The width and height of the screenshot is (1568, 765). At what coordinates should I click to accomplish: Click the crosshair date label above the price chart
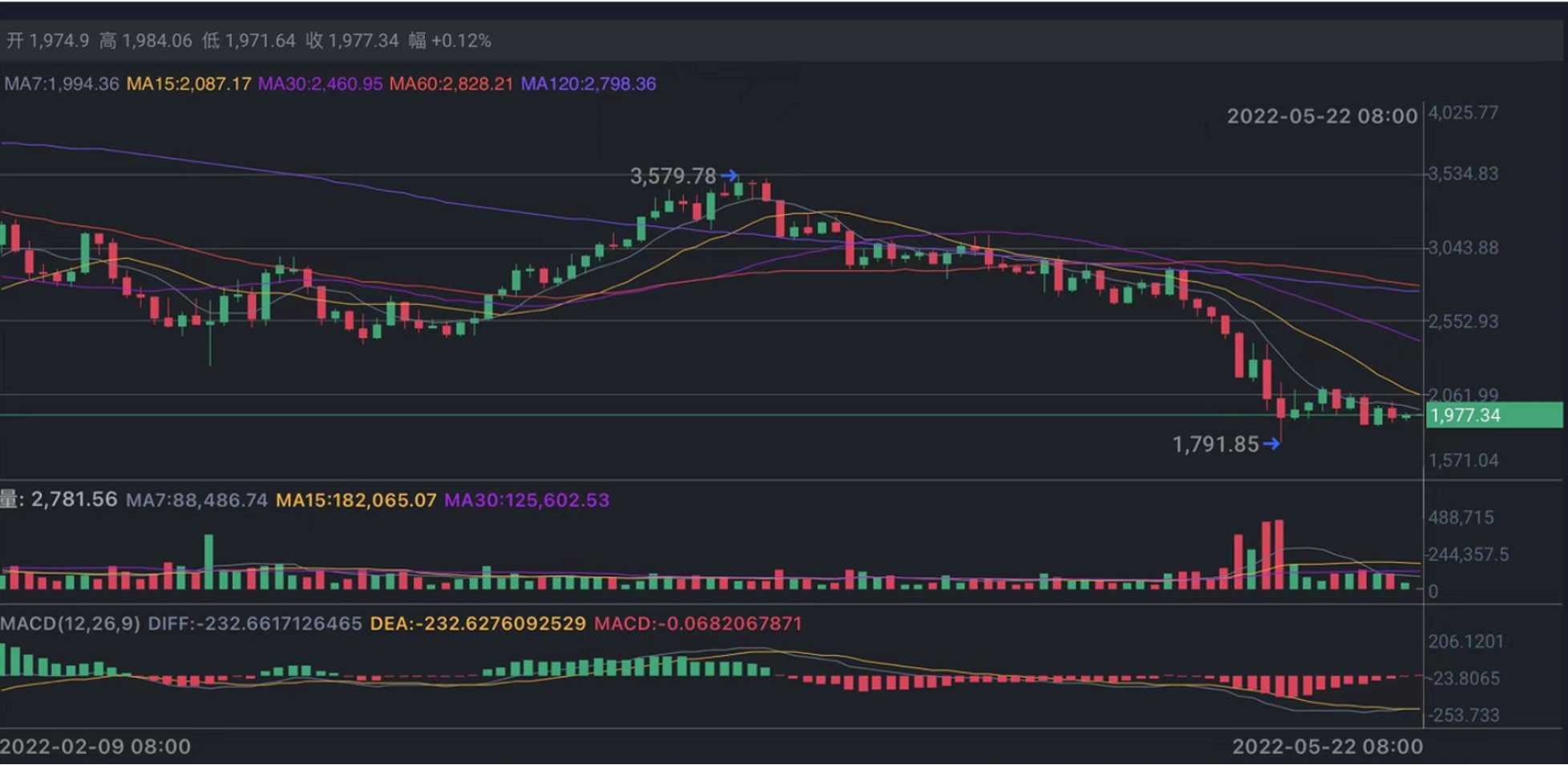pyautogui.click(x=1323, y=116)
